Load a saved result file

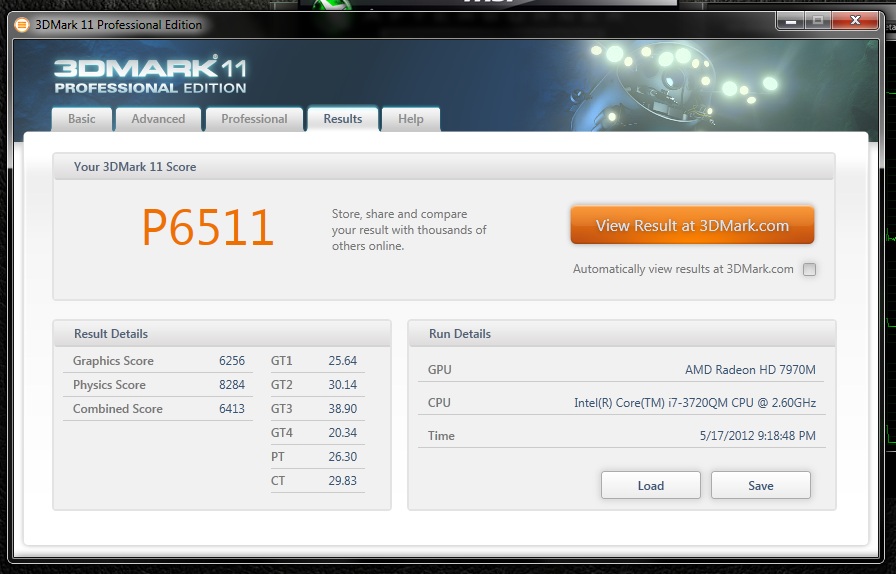651,485
